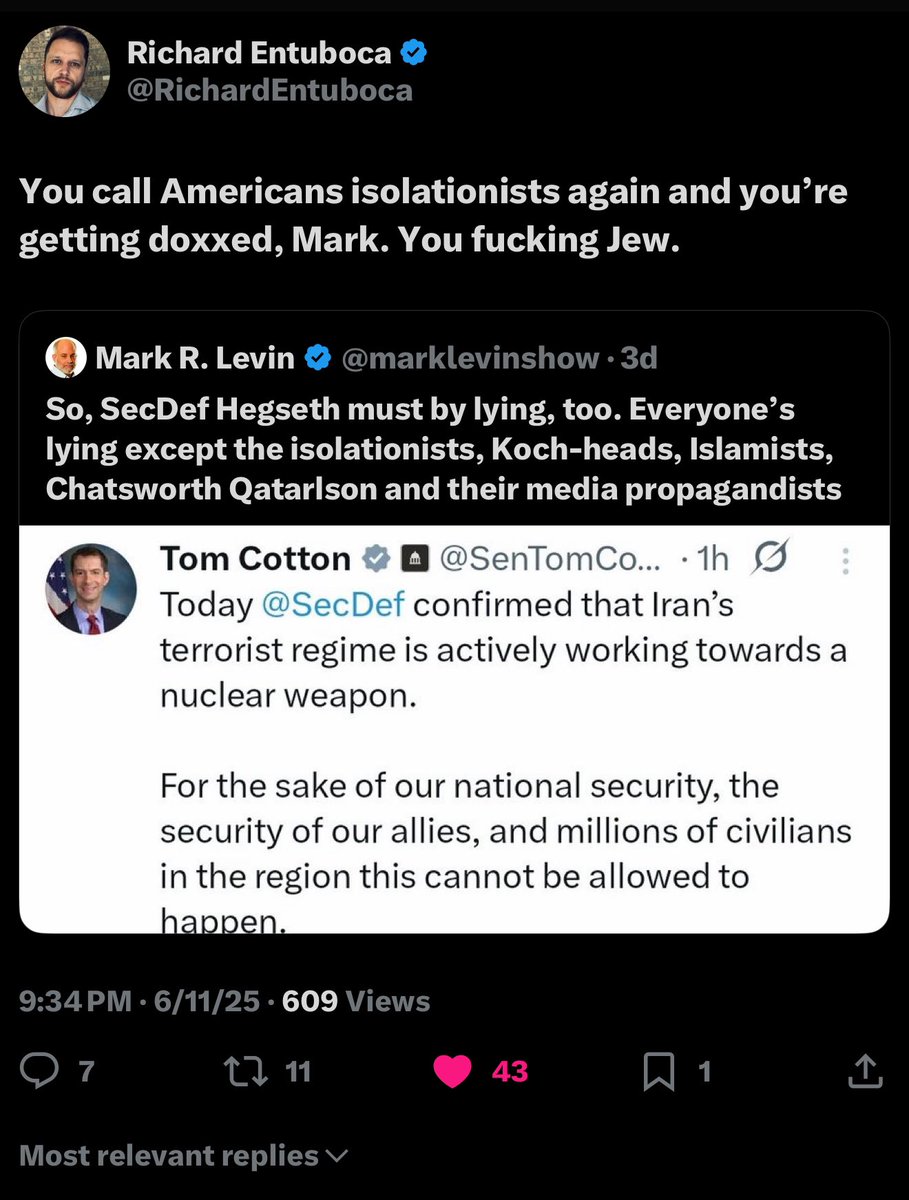The width and height of the screenshot is (909, 1200).
Task: Toggle the bookmark on this post
Action: click(659, 1072)
